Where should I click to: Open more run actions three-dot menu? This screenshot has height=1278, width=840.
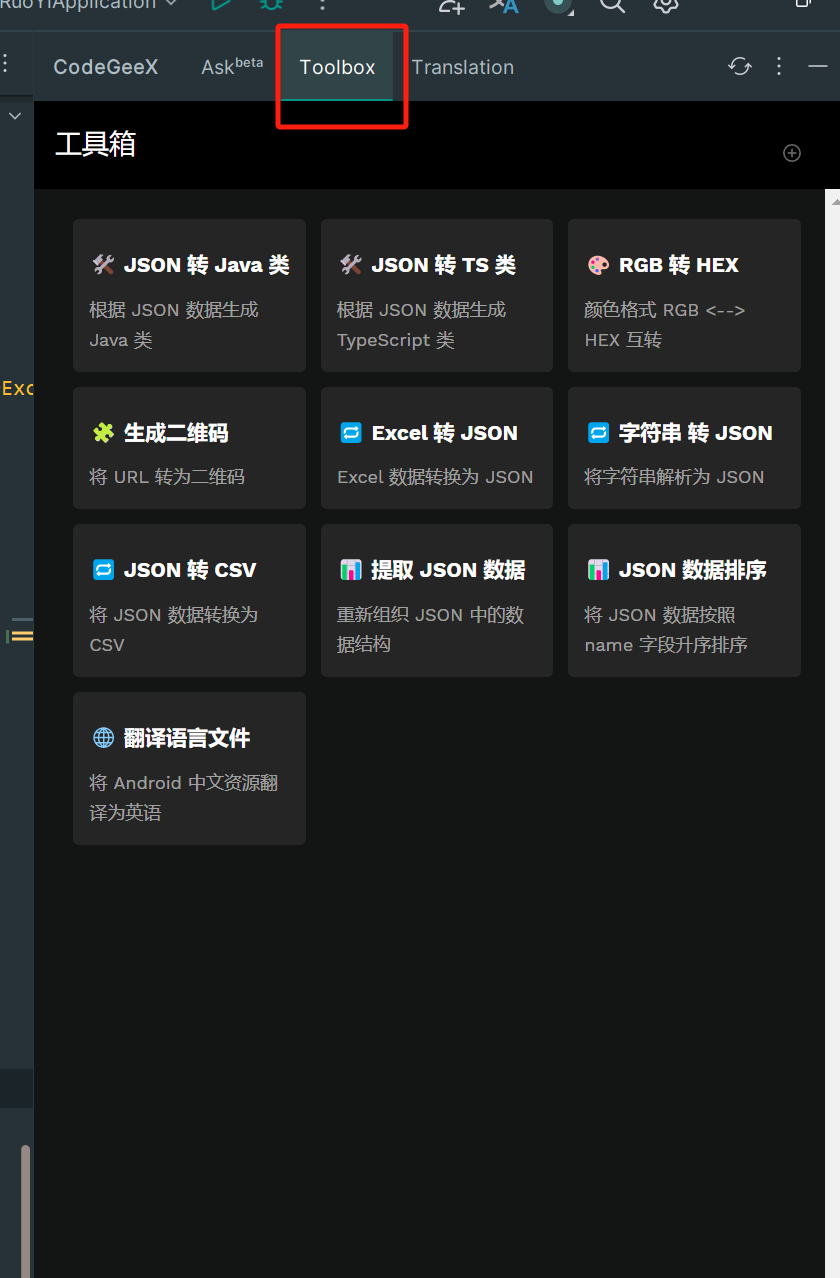coord(322,5)
